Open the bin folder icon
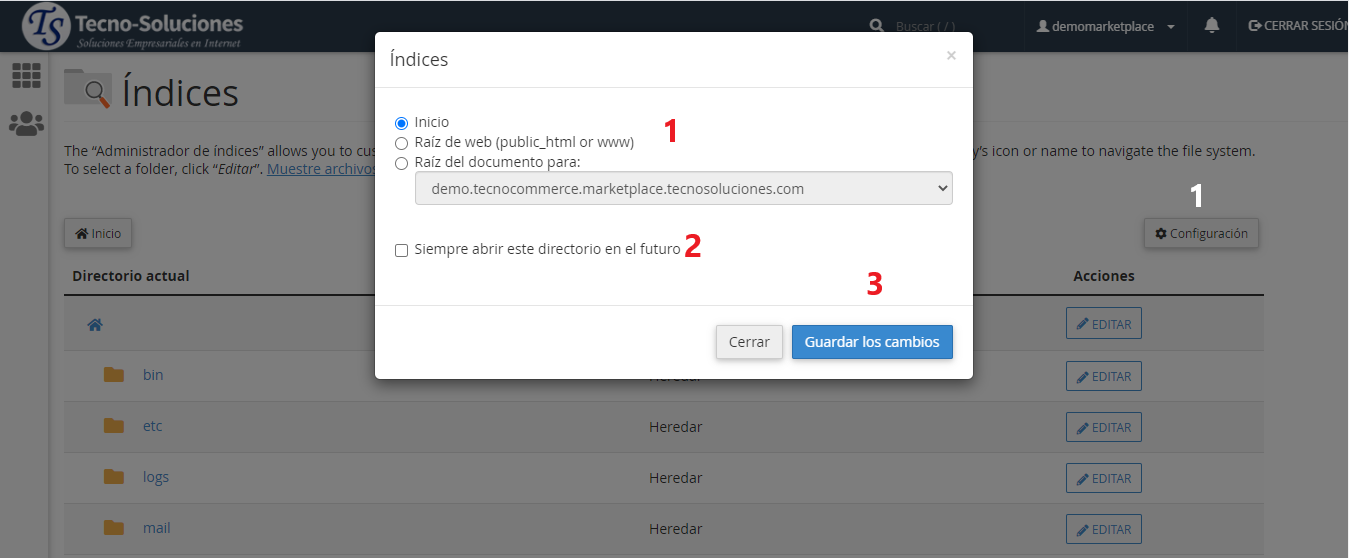This screenshot has width=1349, height=558. coord(114,375)
